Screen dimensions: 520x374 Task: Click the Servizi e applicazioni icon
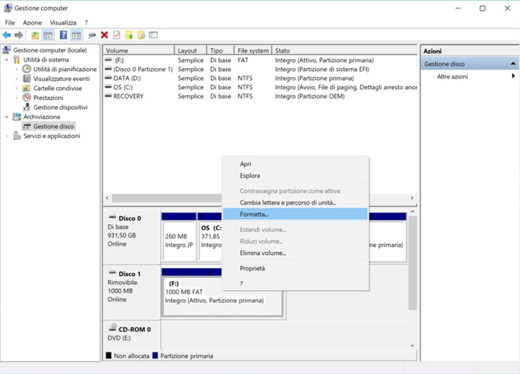pos(17,136)
